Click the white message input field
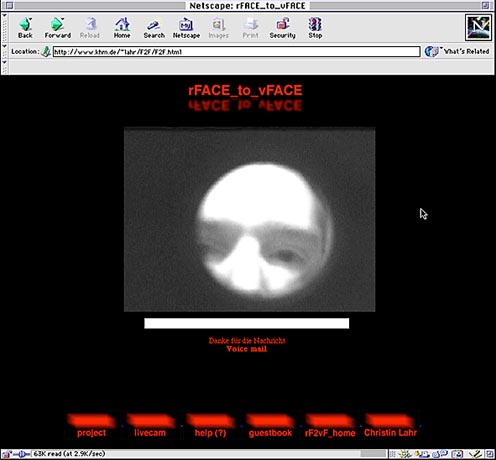Screen dimensions: 496x460 (247, 323)
